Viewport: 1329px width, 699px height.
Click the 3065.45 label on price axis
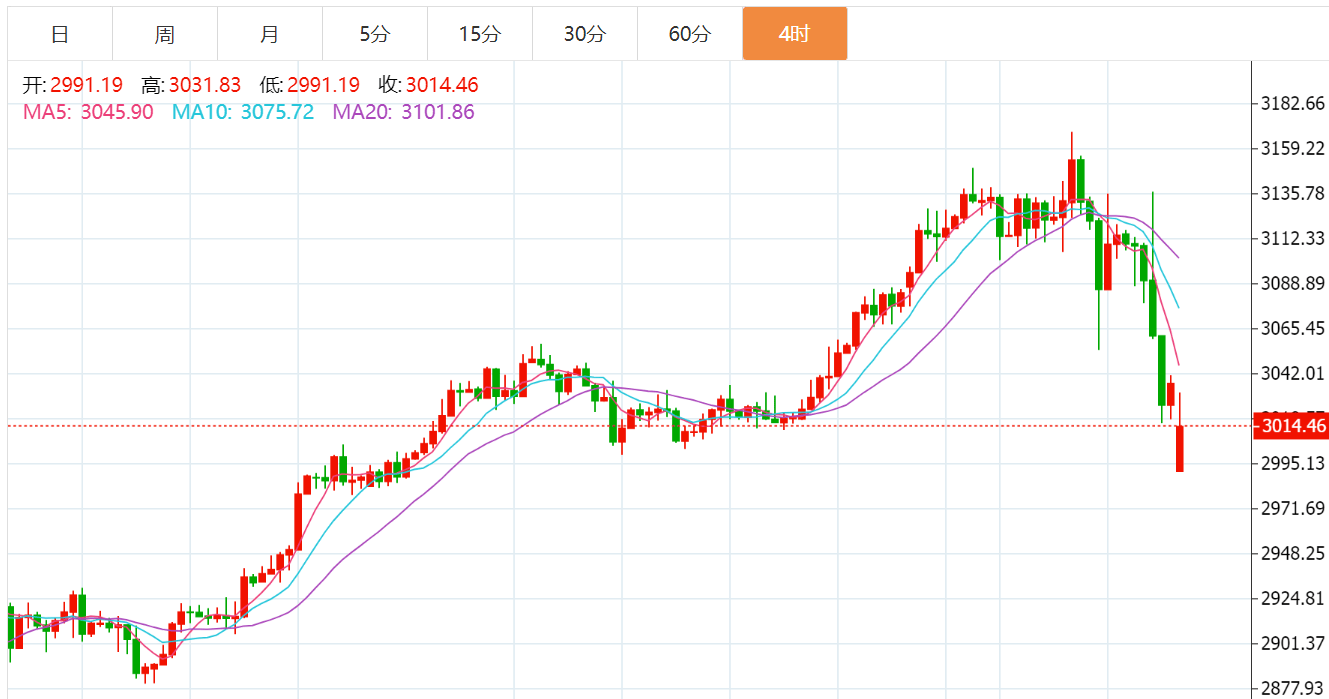tap(1293, 329)
